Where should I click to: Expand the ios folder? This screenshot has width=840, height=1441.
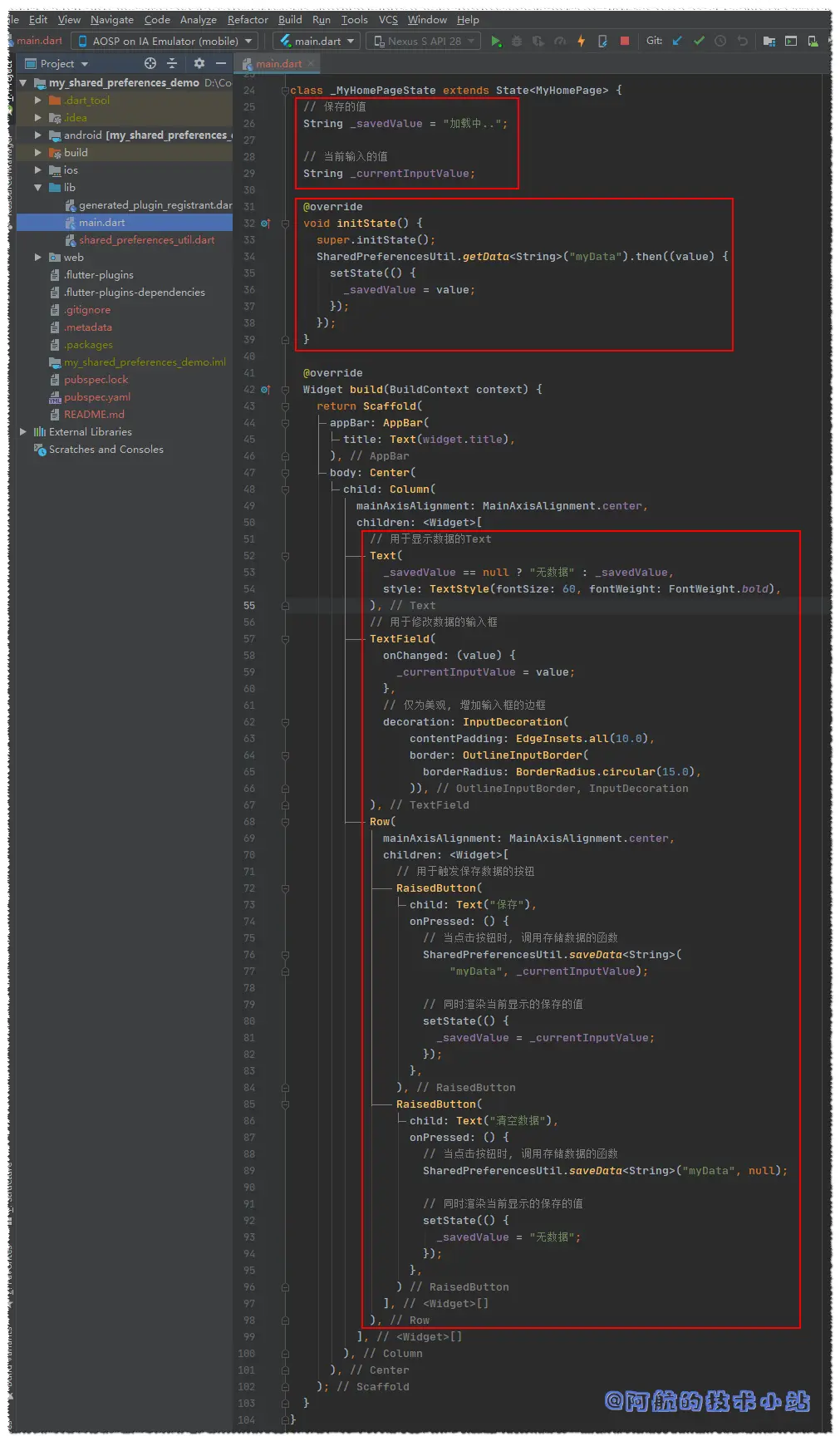37,170
